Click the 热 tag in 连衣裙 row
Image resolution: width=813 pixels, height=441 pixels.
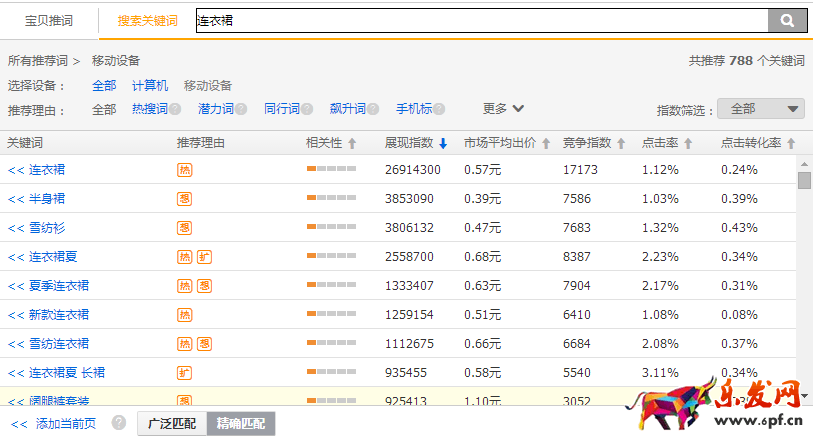pos(184,170)
